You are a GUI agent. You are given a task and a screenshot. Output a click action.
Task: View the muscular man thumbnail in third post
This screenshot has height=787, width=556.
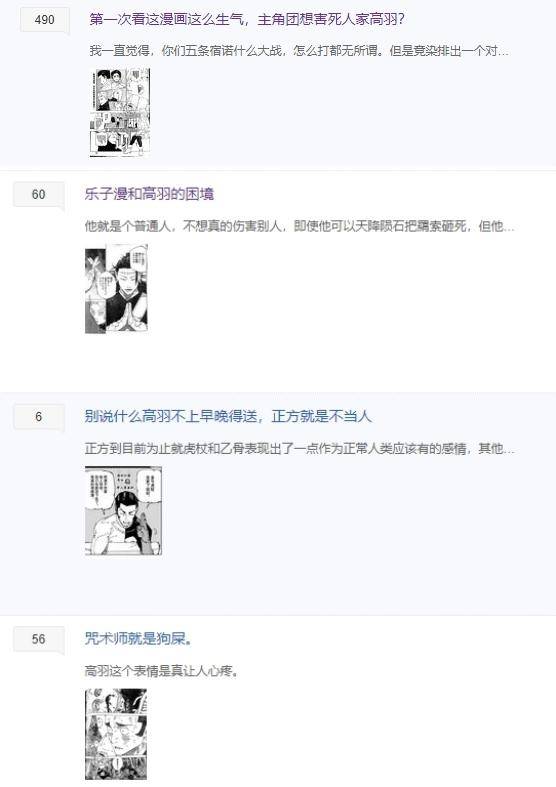point(123,510)
